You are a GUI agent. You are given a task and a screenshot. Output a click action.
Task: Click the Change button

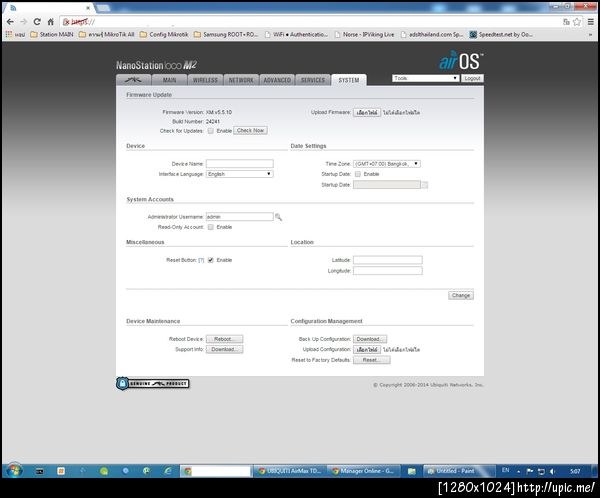(461, 296)
